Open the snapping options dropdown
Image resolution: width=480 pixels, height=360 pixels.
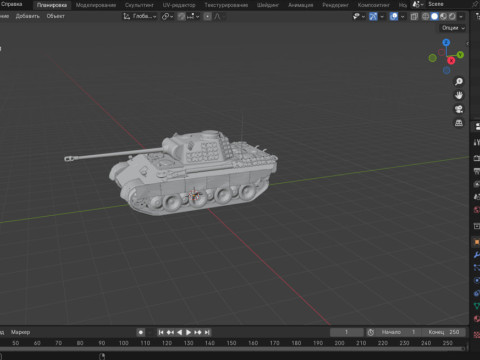point(193,16)
